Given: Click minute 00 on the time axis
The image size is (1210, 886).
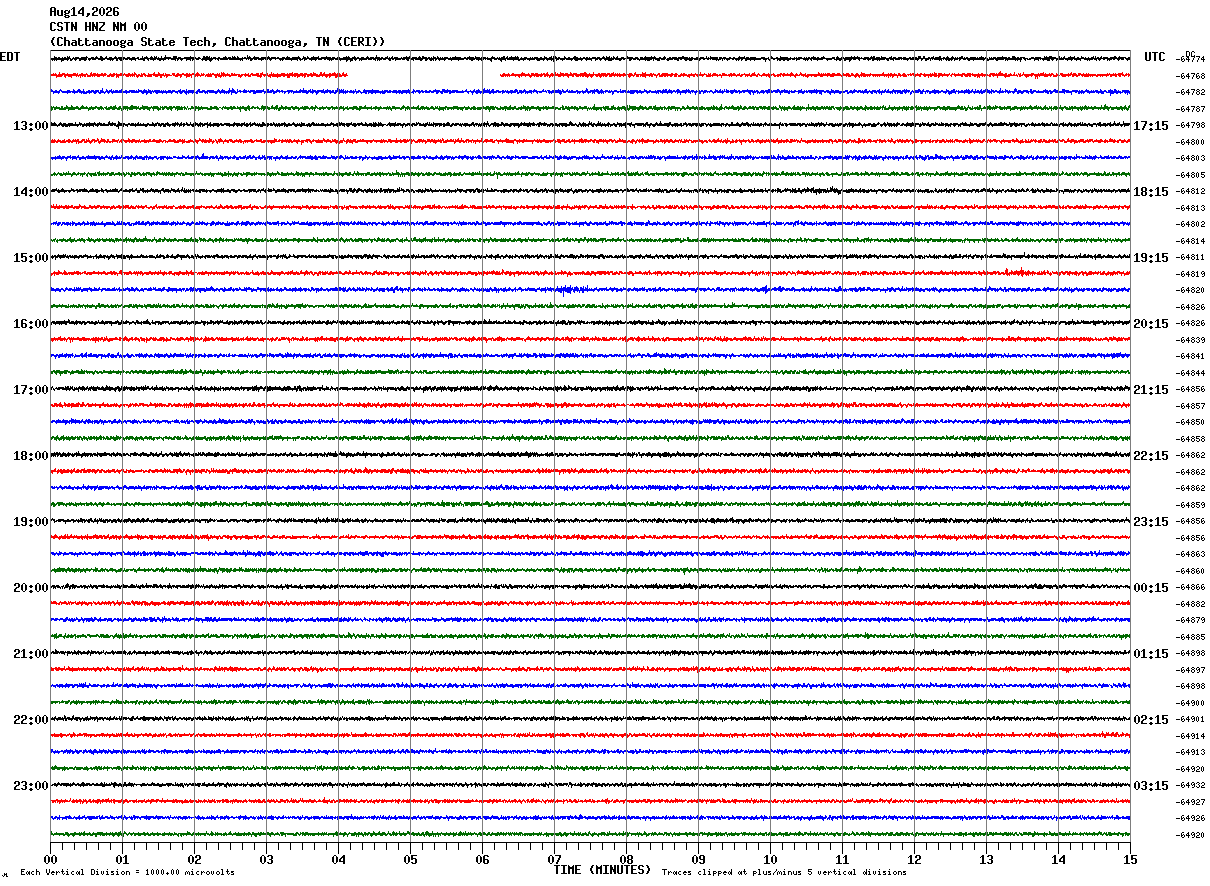Looking at the screenshot, I should [50, 859].
